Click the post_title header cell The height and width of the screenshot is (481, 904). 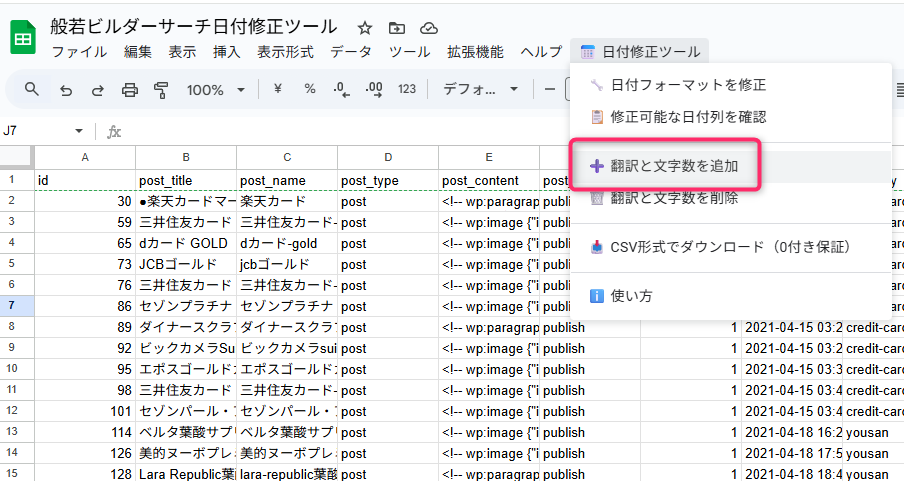click(x=186, y=181)
